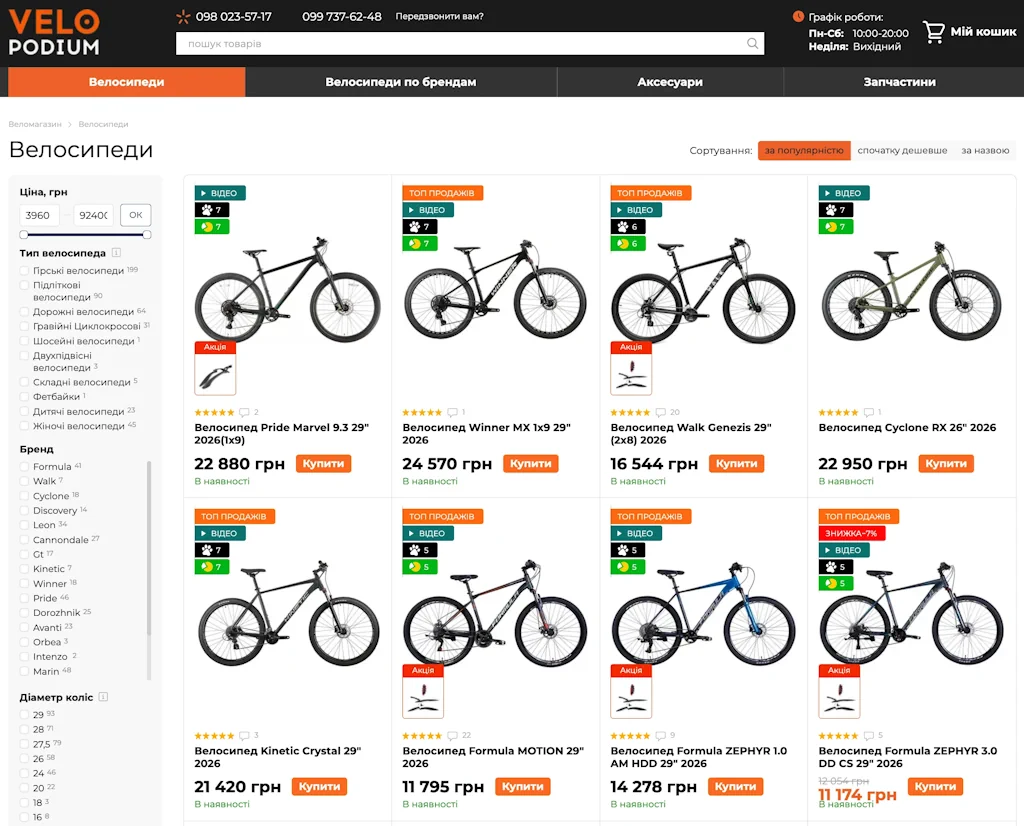Open the blue Formula ZEPHYR 1.0 image
Viewport: 1024px width, 826px height.
click(x=703, y=614)
